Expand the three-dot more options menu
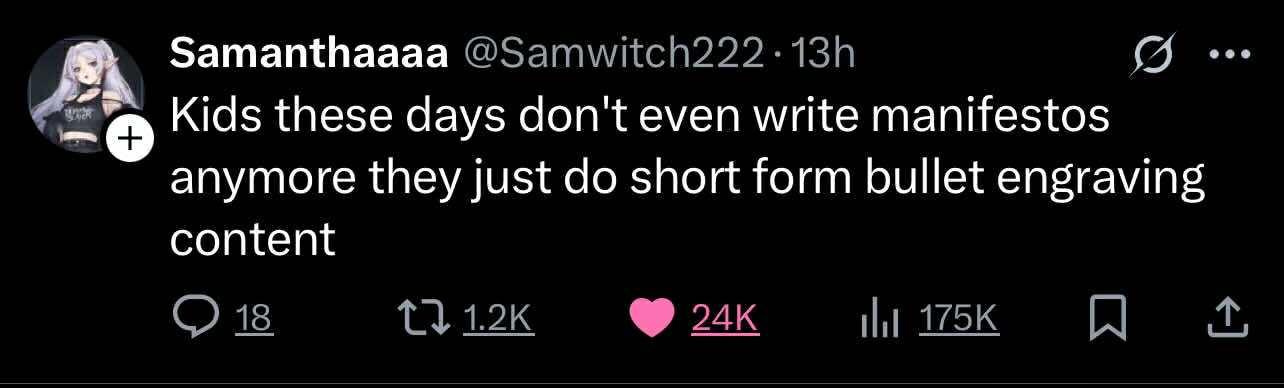This screenshot has height=388, width=1284. pyautogui.click(x=1230, y=57)
